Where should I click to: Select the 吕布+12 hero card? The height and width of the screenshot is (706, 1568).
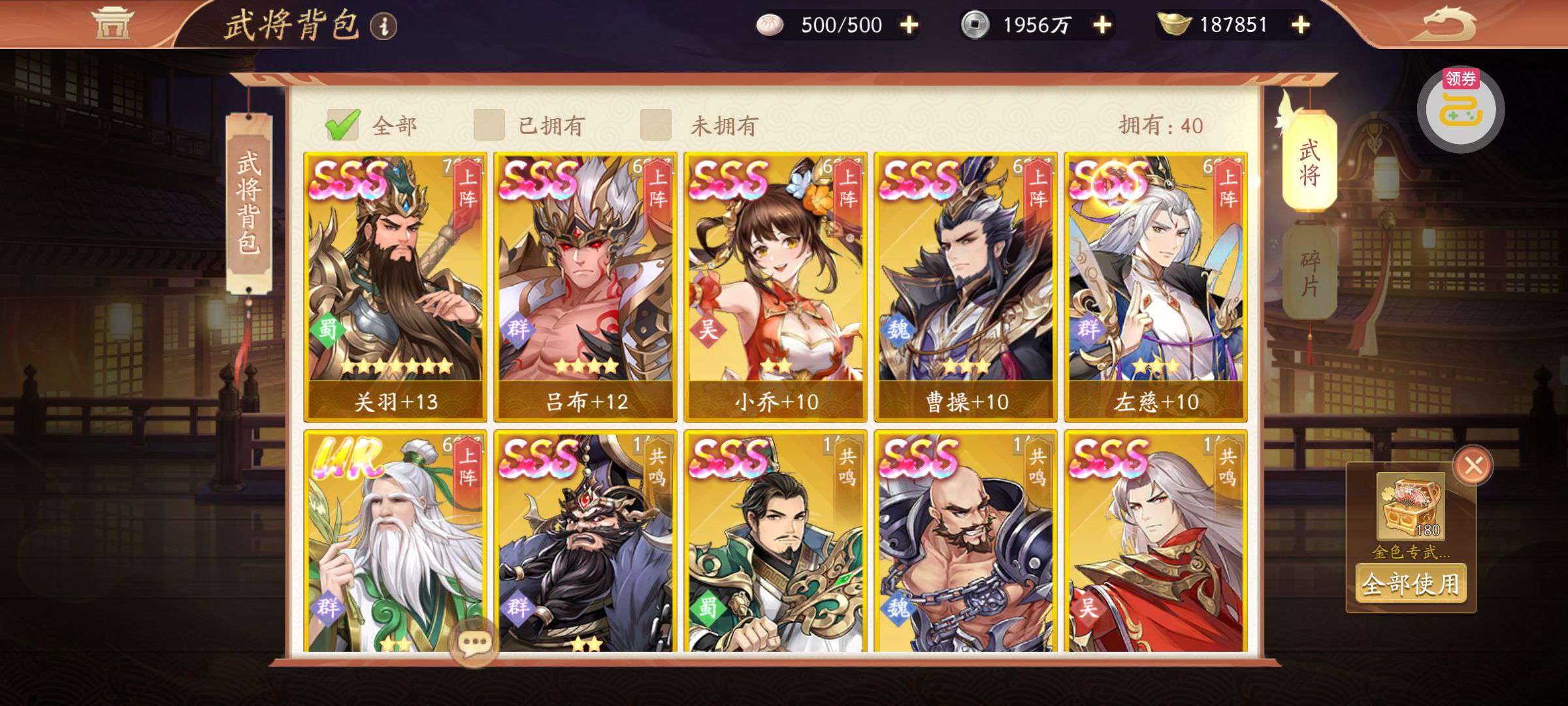click(x=585, y=287)
